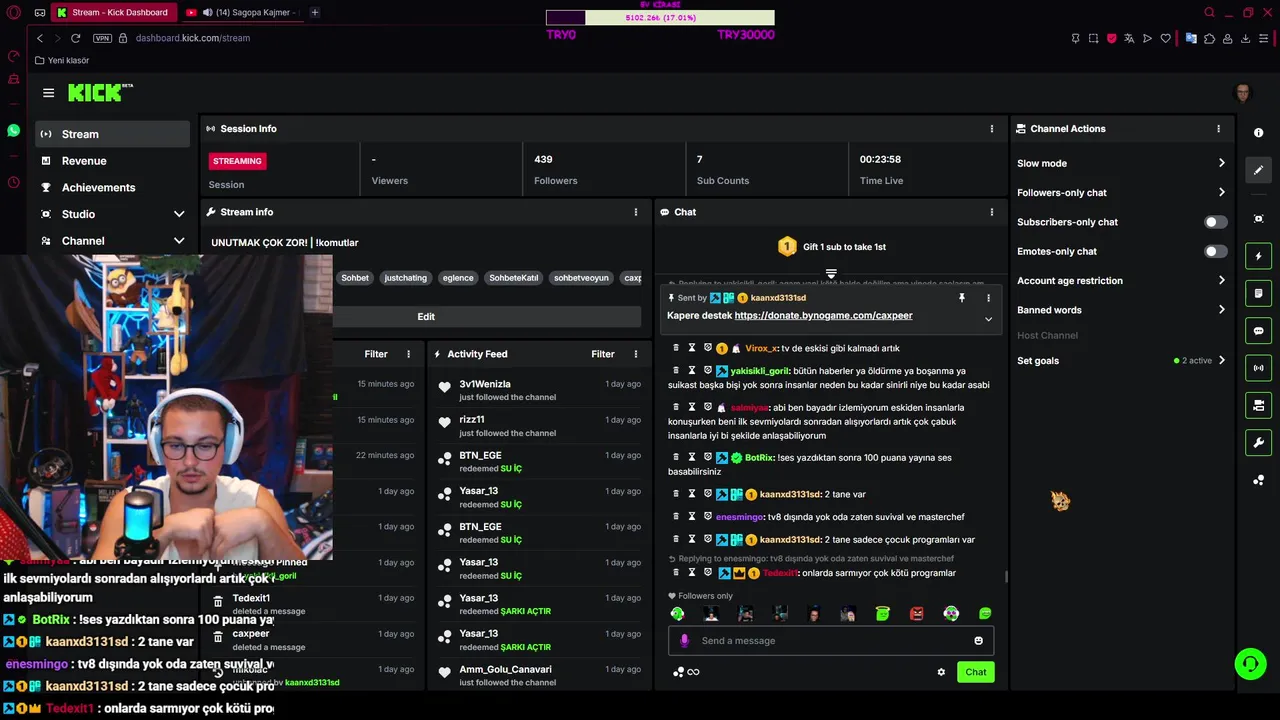Open profile avatar at top right

tap(1243, 93)
